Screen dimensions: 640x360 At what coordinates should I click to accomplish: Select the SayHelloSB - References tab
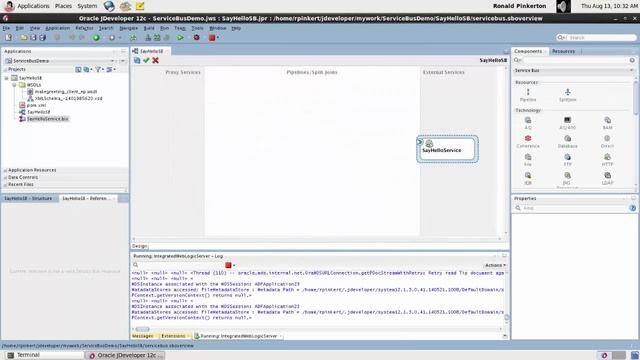[x=87, y=198]
